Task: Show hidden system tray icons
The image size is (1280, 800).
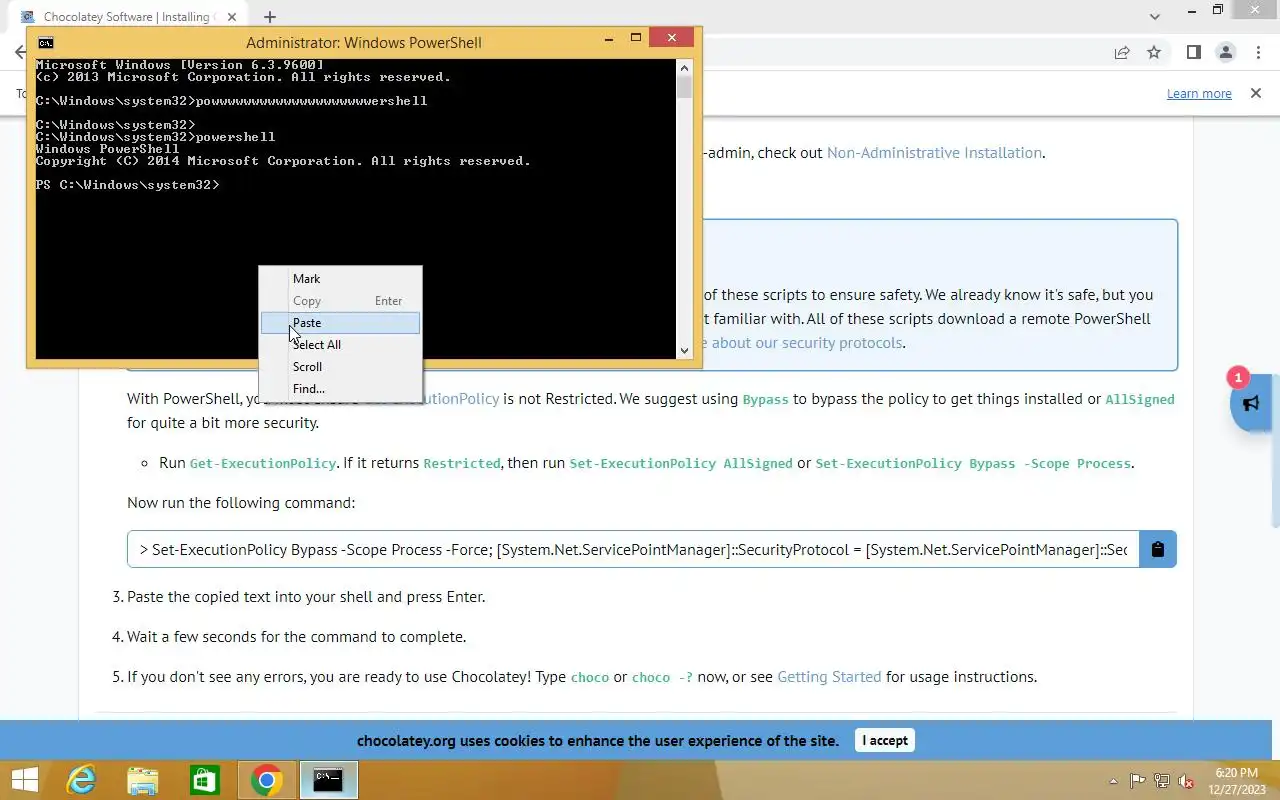Action: click(x=1114, y=781)
